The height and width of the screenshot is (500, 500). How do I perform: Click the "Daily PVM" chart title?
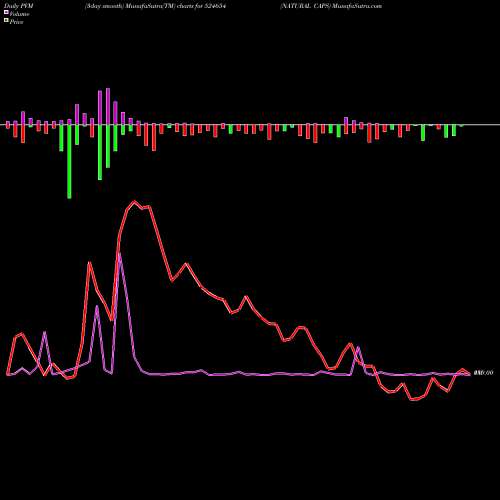[19, 6]
